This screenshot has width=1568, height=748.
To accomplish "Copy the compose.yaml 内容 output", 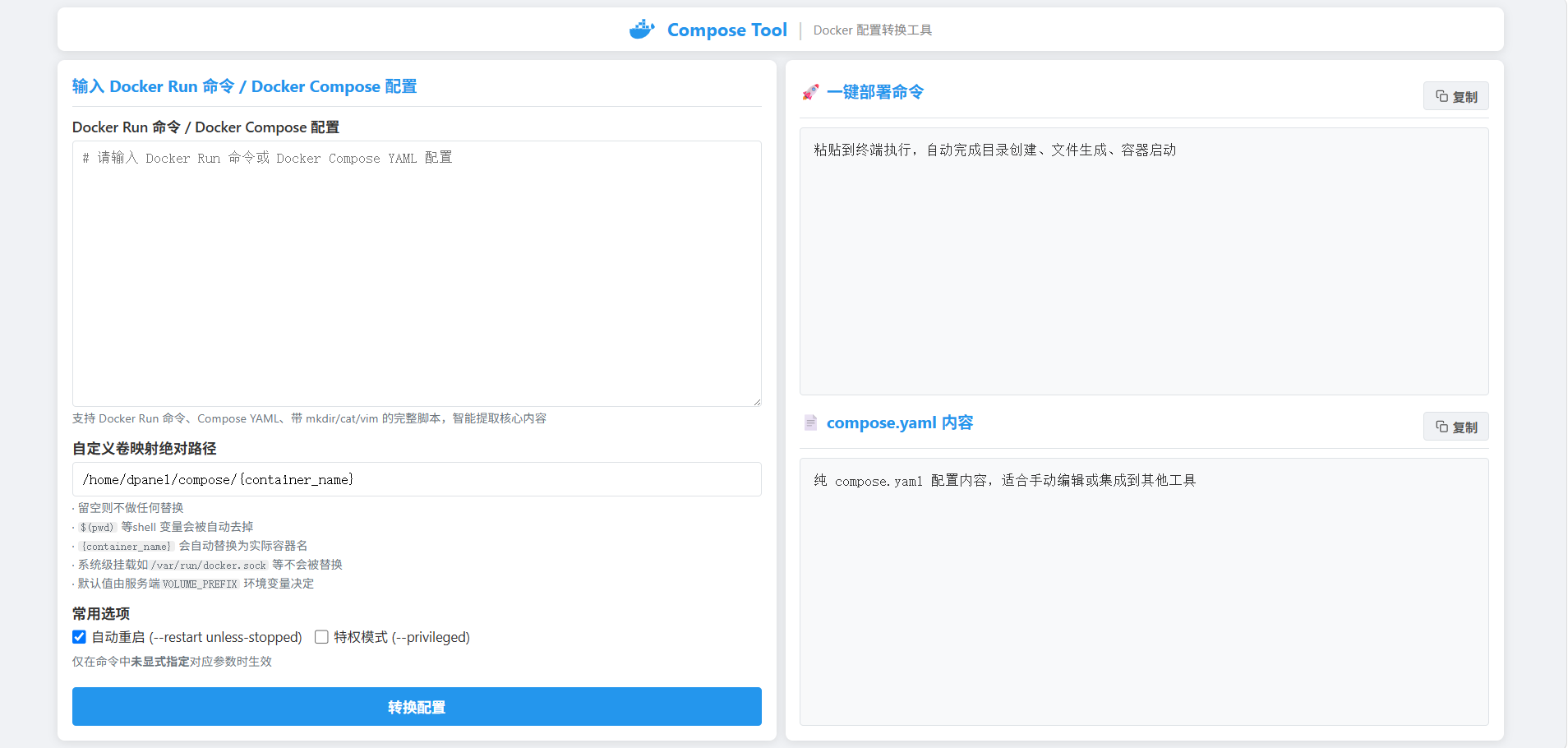I will pyautogui.click(x=1455, y=427).
